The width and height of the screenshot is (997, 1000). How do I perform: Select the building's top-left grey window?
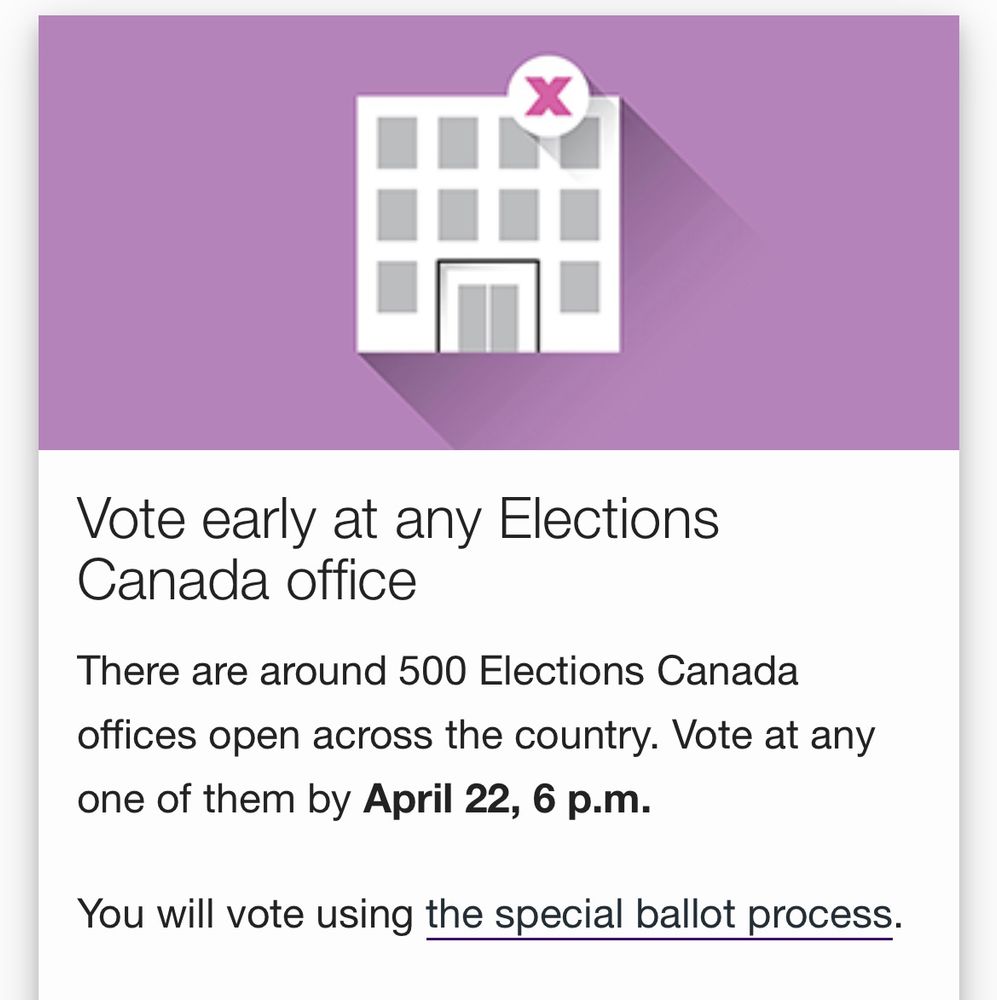(x=397, y=143)
